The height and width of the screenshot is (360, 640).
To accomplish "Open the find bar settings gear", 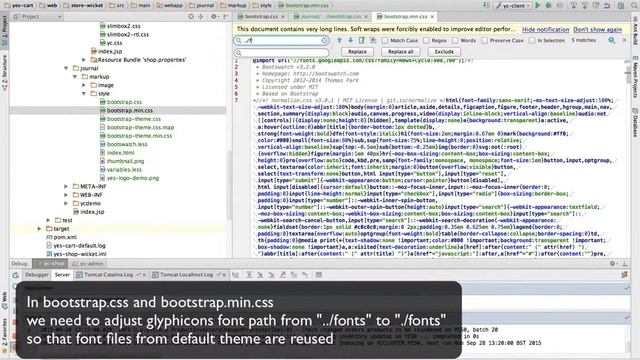I will coord(611,40).
